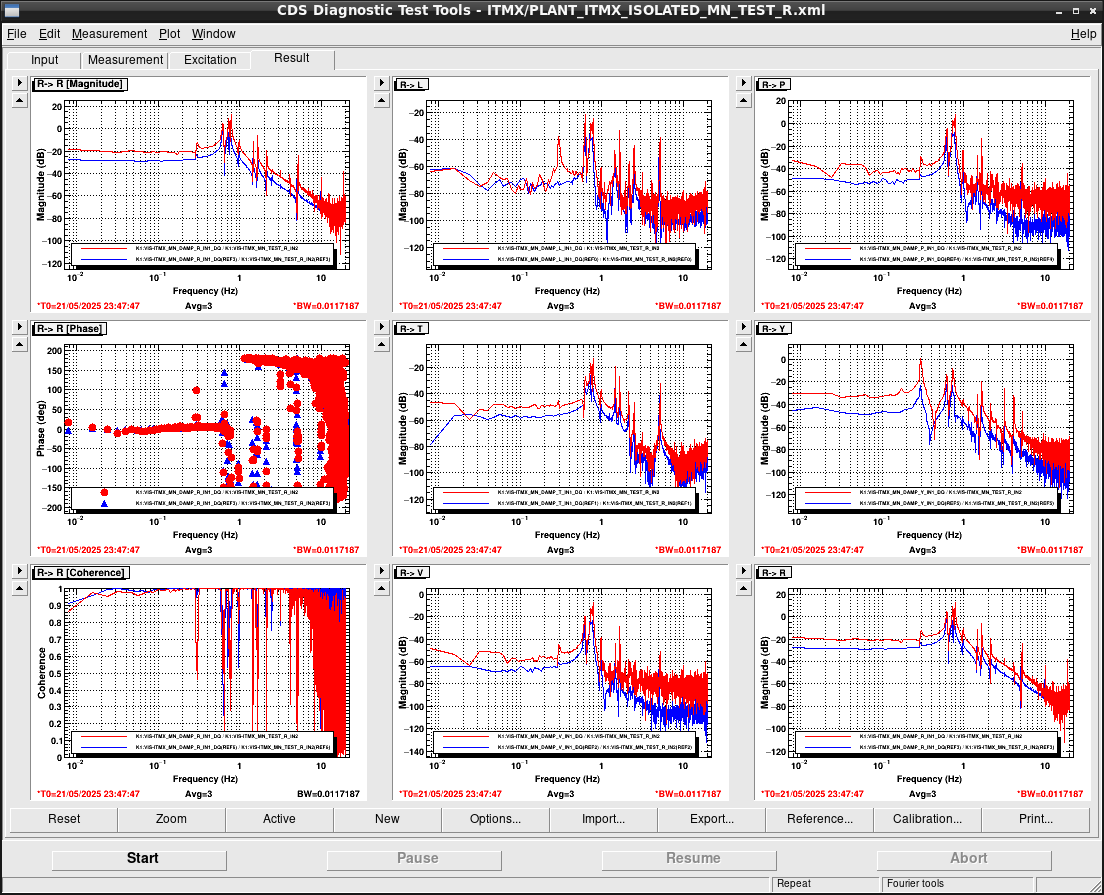
Task: Click the right-arrow icon of R-> R [Phase] plot
Action: pos(20,327)
